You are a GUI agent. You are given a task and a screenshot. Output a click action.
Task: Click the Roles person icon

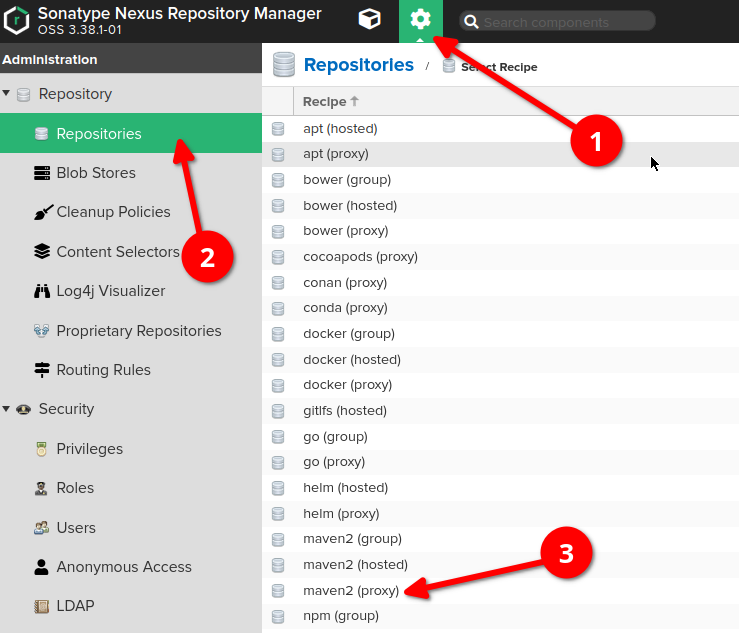pos(41,488)
